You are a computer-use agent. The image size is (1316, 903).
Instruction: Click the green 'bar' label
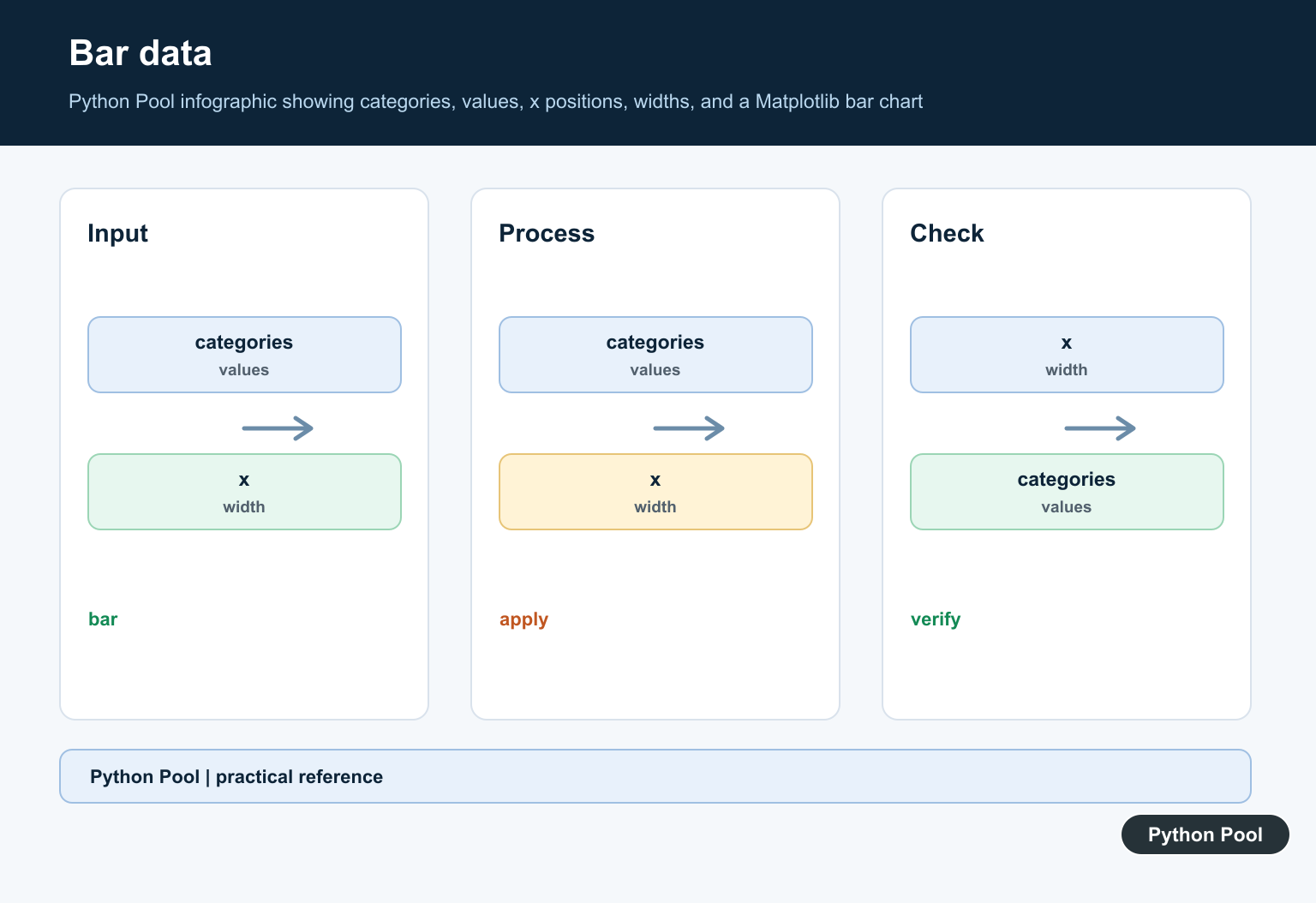click(103, 619)
